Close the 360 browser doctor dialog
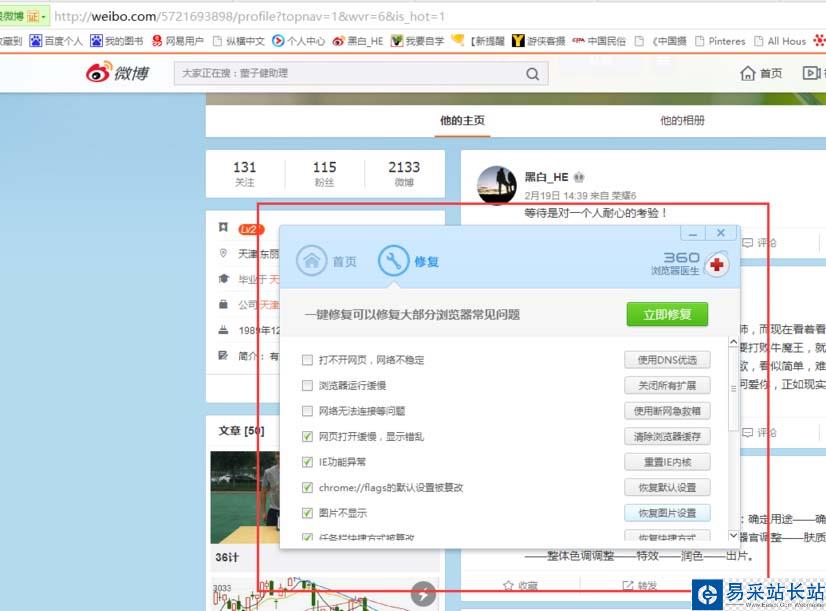The image size is (826, 611). 721,233
